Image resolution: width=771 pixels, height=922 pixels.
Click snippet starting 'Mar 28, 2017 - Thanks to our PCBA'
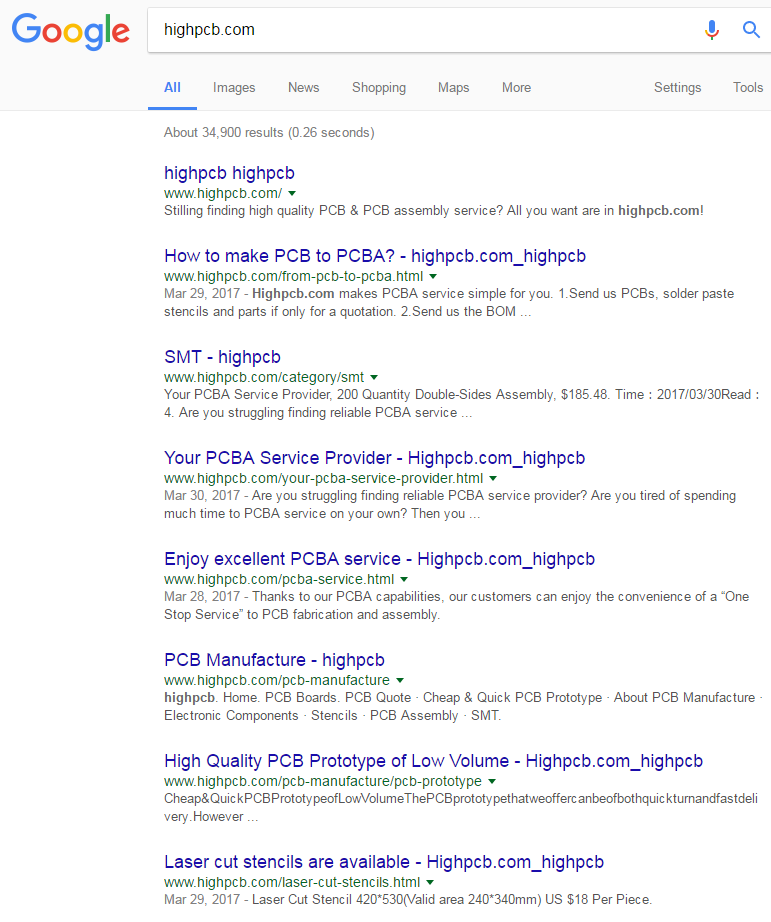(x=456, y=606)
